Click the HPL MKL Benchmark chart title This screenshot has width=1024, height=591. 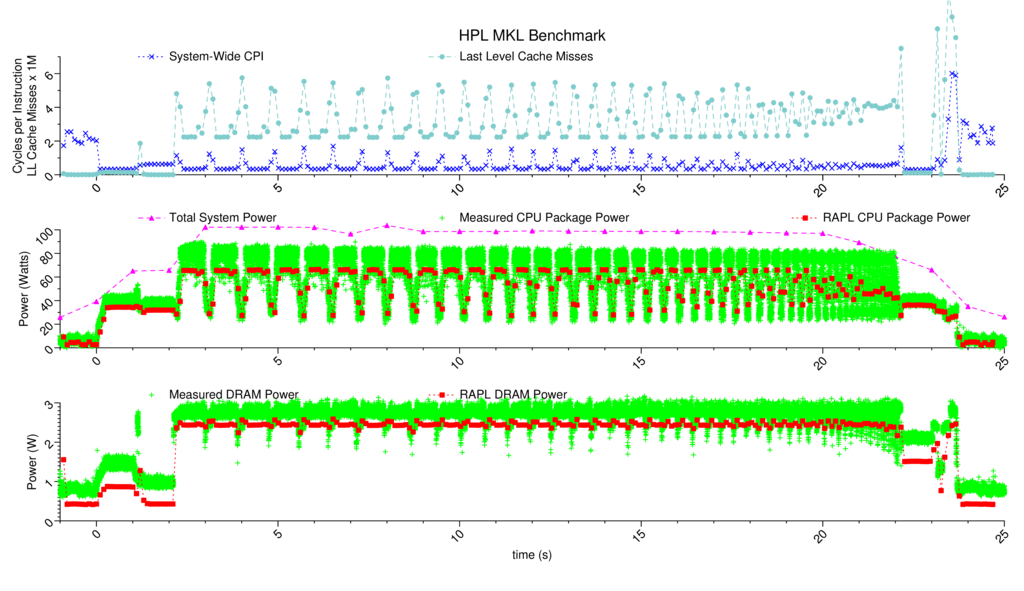tap(532, 35)
